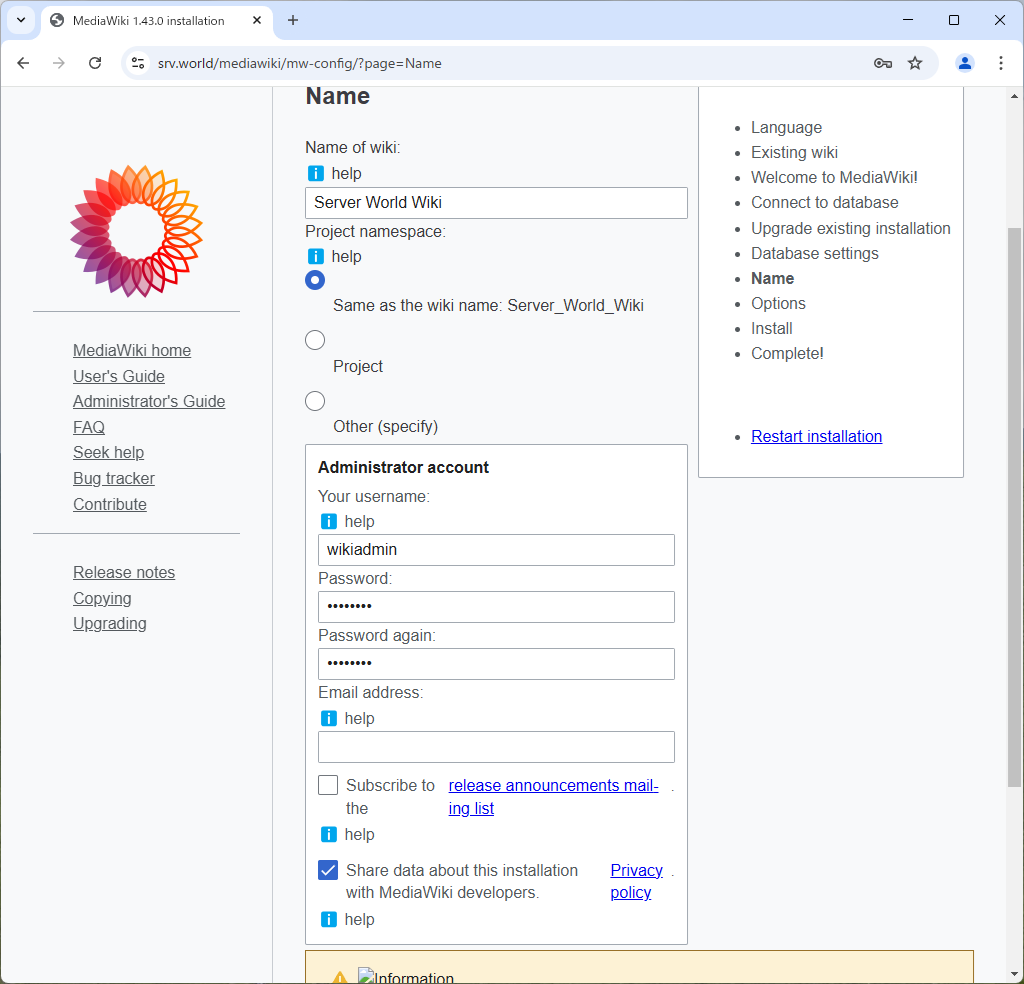
Task: Click the MediaWiki sunflower logo
Action: pos(136,230)
